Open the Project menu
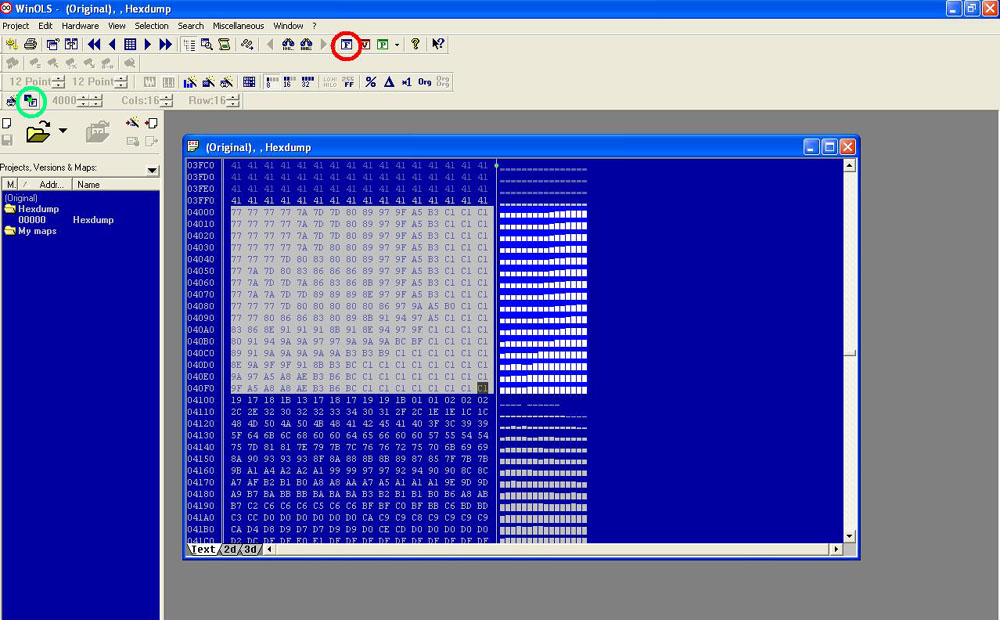1000x620 pixels. click(x=15, y=26)
